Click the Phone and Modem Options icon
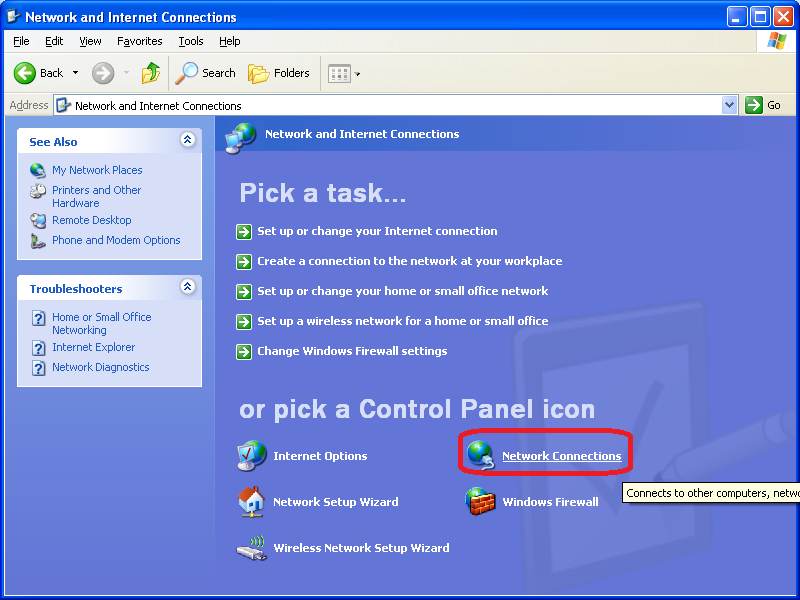Image resolution: width=800 pixels, height=600 pixels. pyautogui.click(x=38, y=240)
